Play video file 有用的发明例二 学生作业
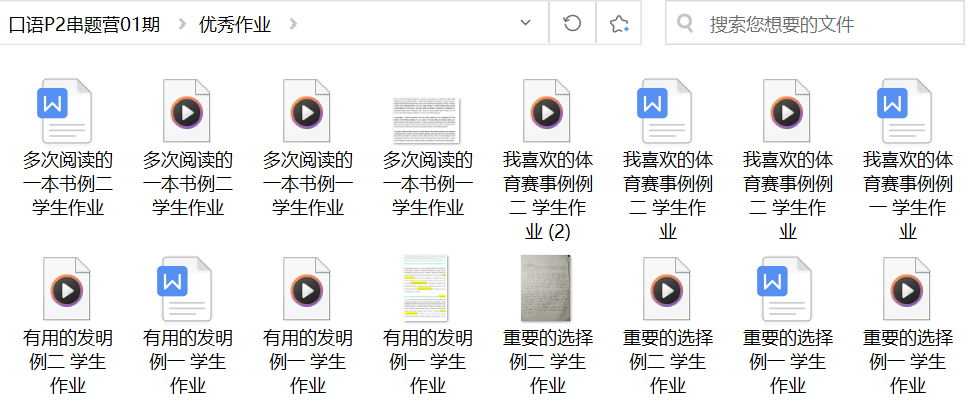This screenshot has height=411, width=972. (x=67, y=289)
